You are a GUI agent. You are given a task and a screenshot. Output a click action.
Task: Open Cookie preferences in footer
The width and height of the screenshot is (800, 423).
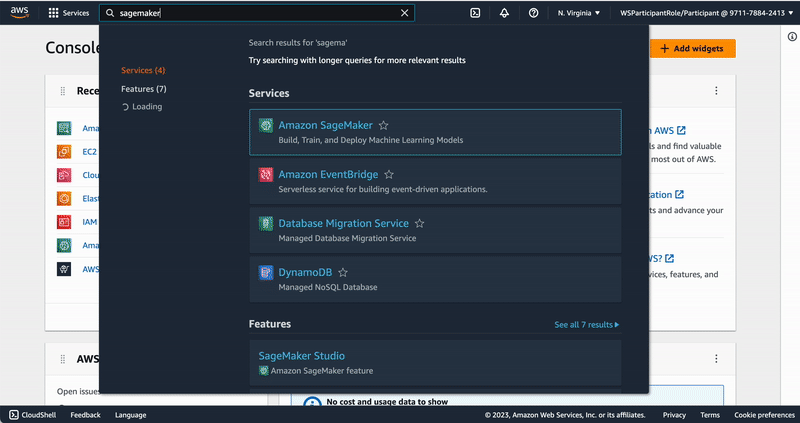tap(764, 415)
